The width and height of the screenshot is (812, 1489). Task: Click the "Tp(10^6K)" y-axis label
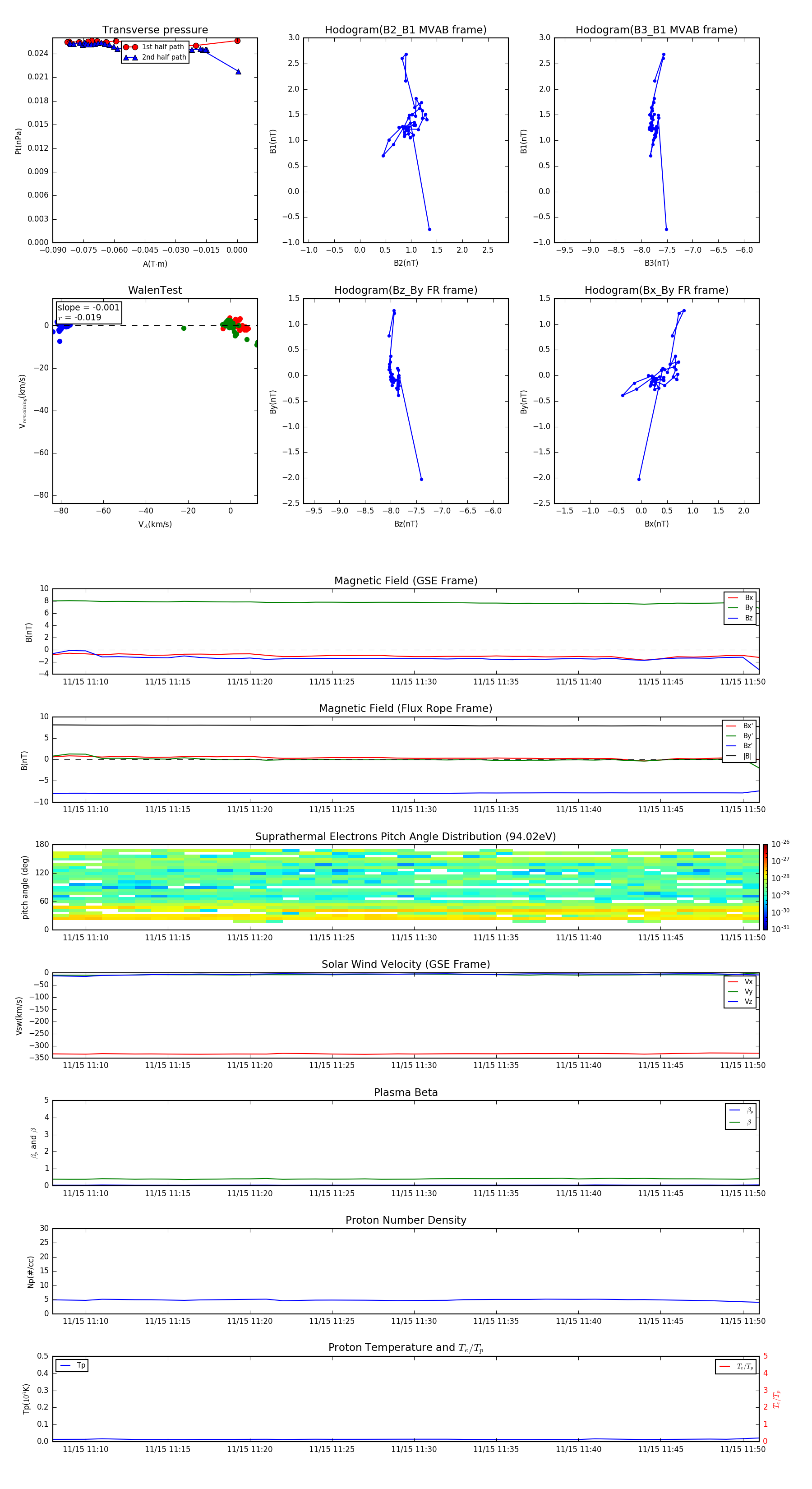coord(25,1399)
